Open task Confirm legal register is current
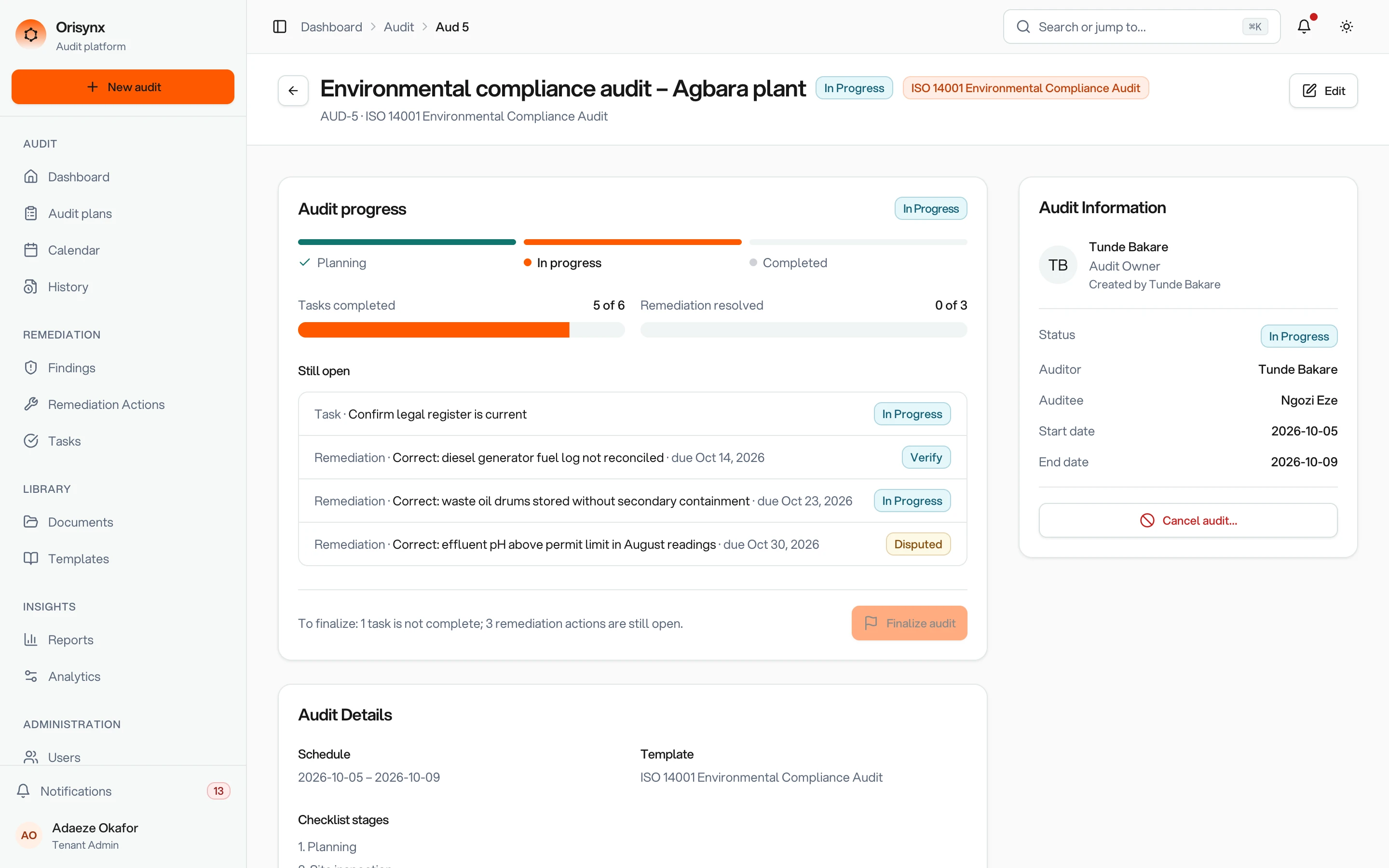 [632, 415]
